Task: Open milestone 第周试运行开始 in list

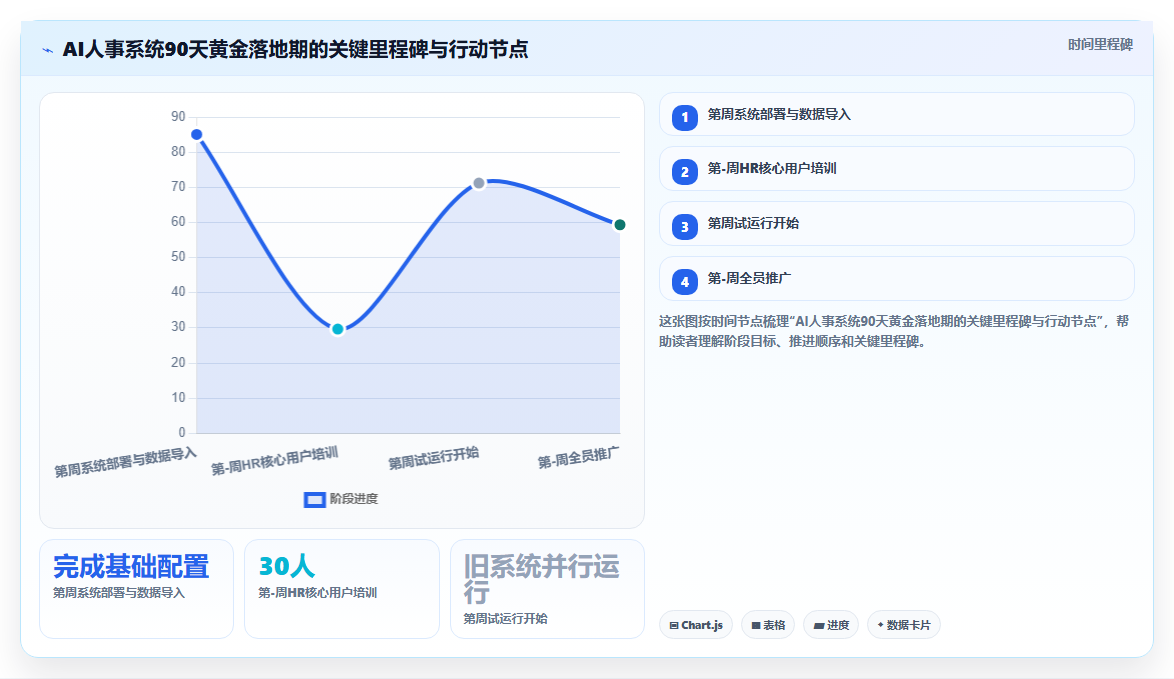Action: (x=896, y=223)
